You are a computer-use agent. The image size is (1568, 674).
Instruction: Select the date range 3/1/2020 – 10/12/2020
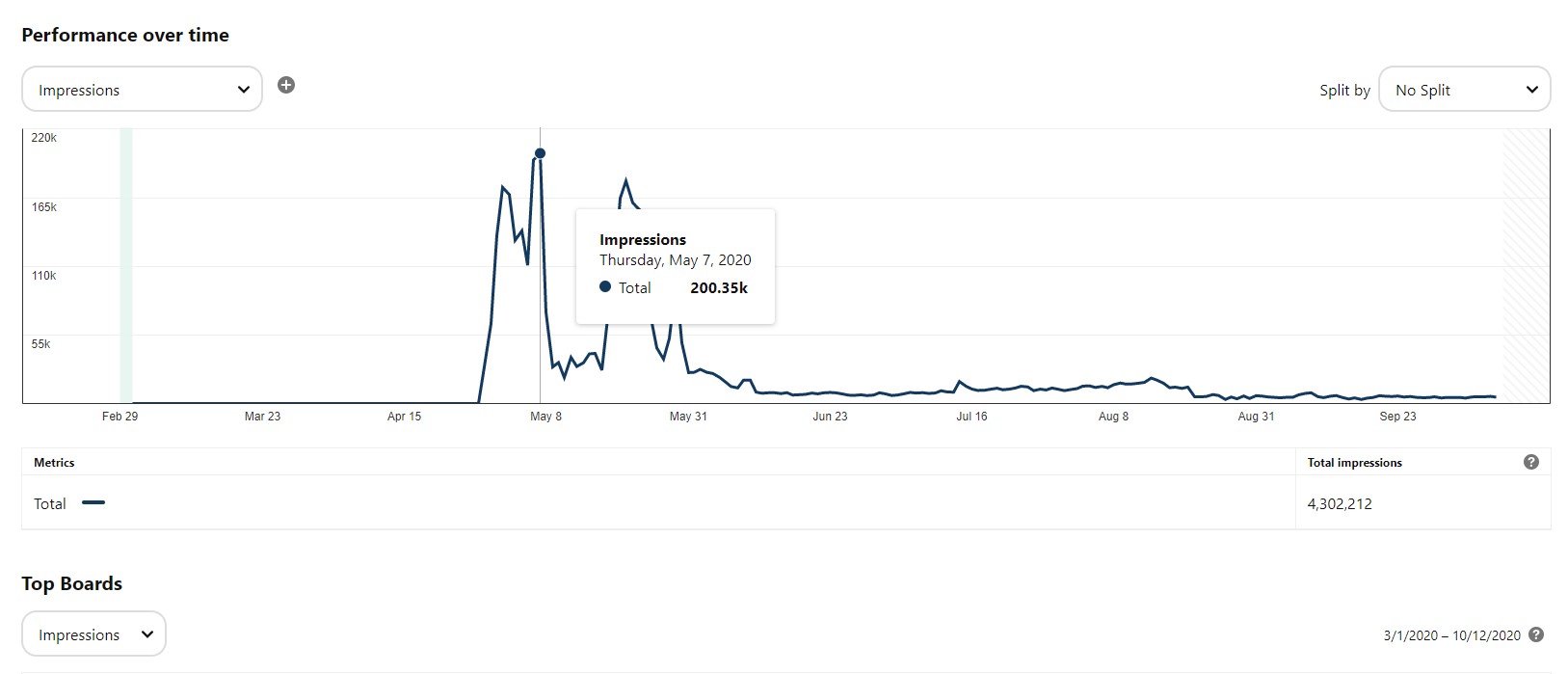tap(1451, 635)
